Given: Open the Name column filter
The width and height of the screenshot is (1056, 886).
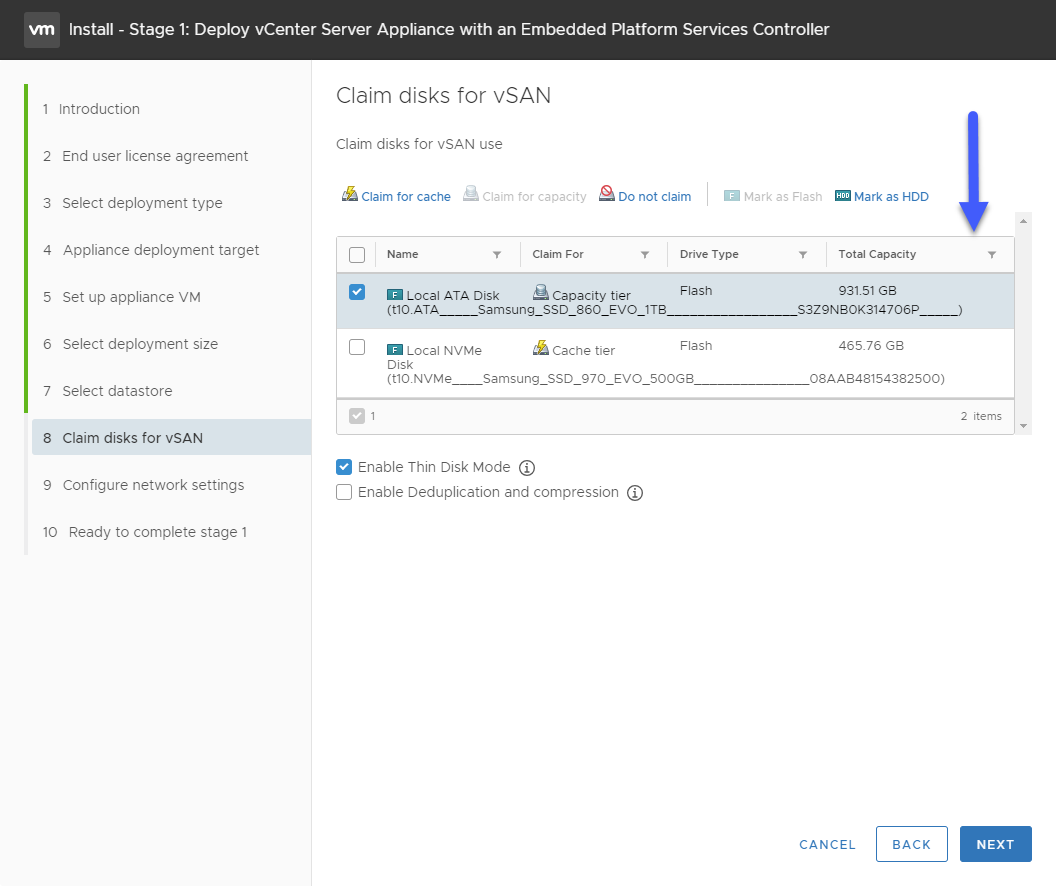Looking at the screenshot, I should coord(497,254).
